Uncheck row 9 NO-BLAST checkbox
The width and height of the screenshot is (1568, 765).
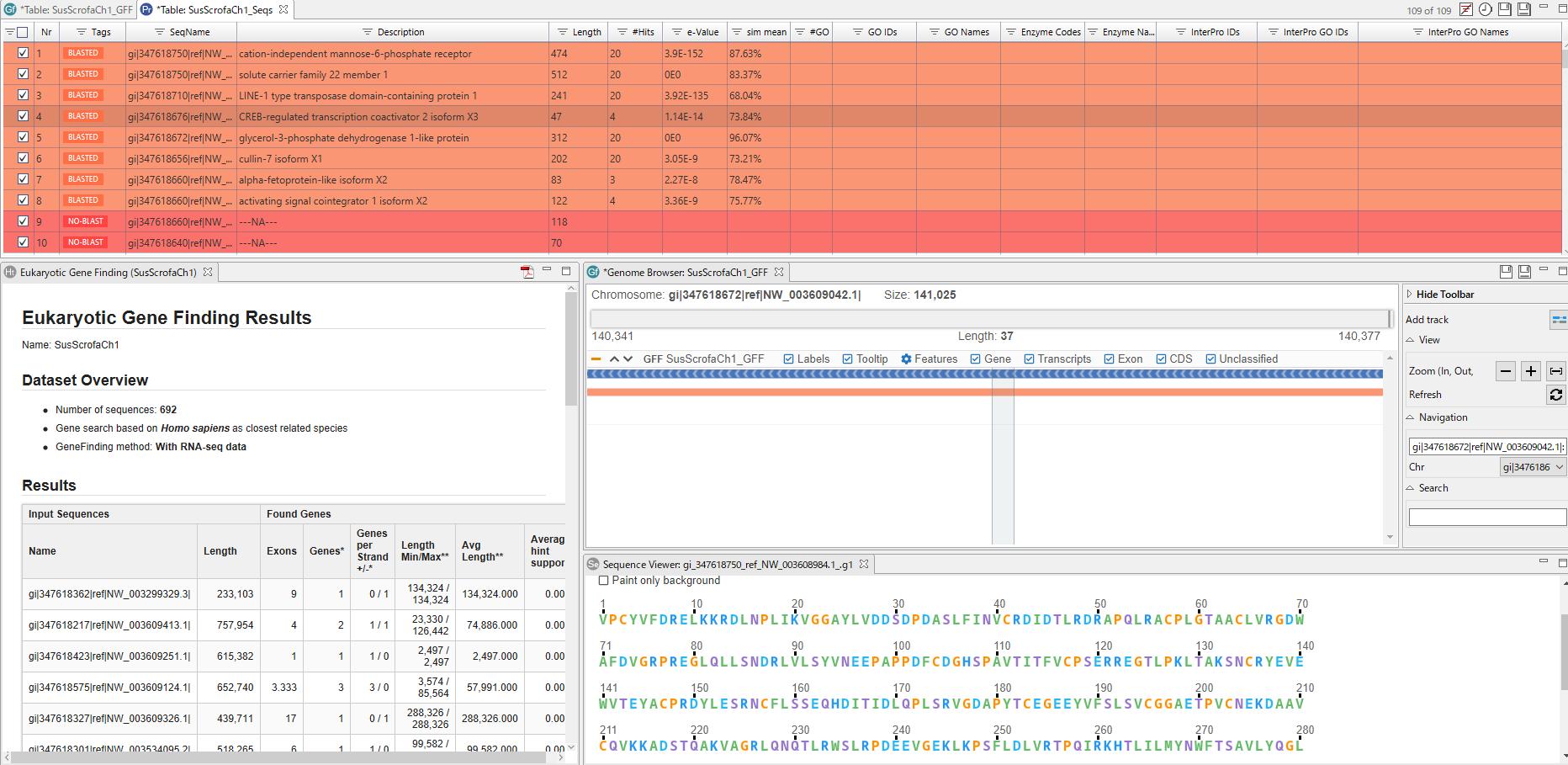(23, 221)
